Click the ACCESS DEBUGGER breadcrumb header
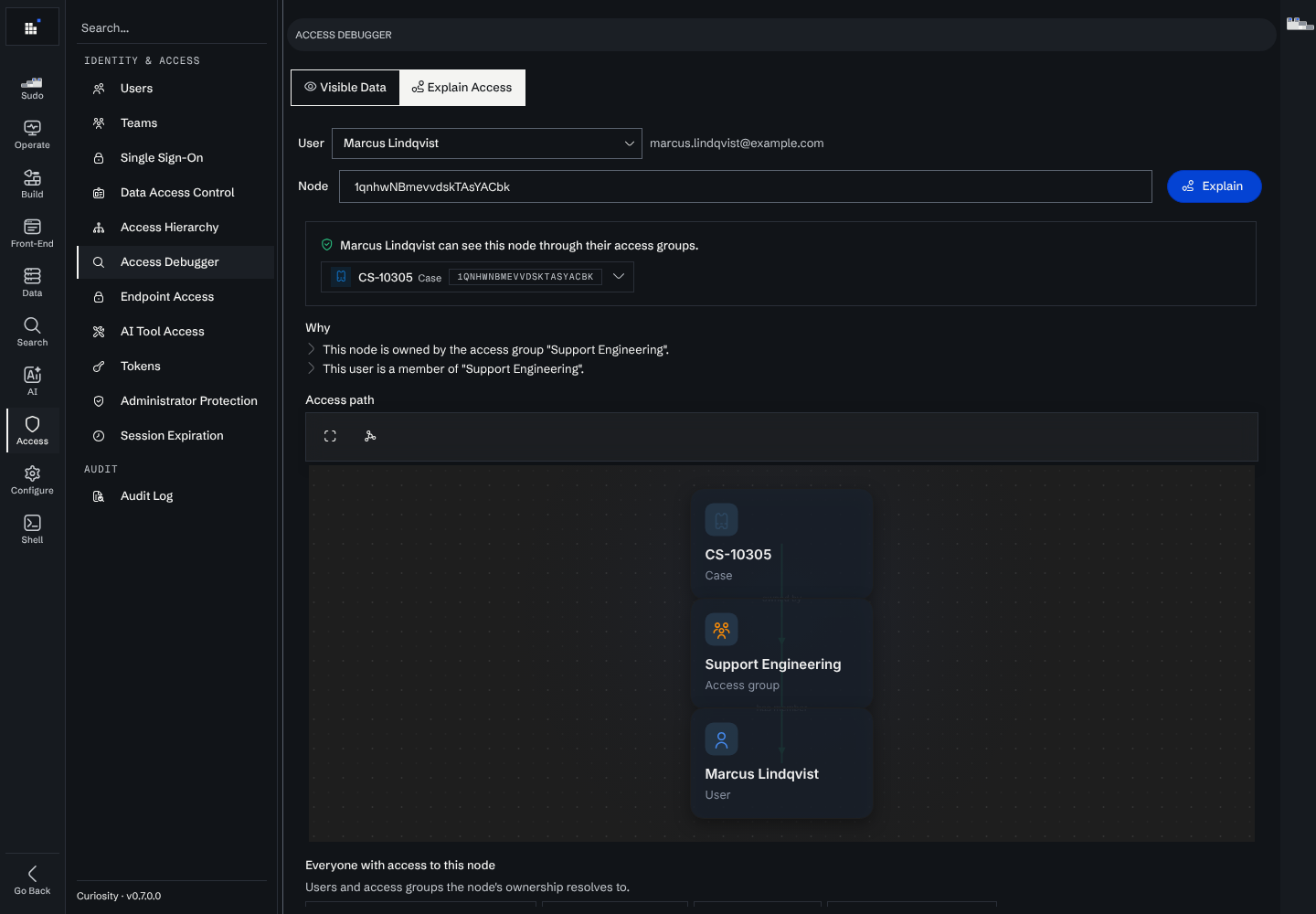 point(344,35)
